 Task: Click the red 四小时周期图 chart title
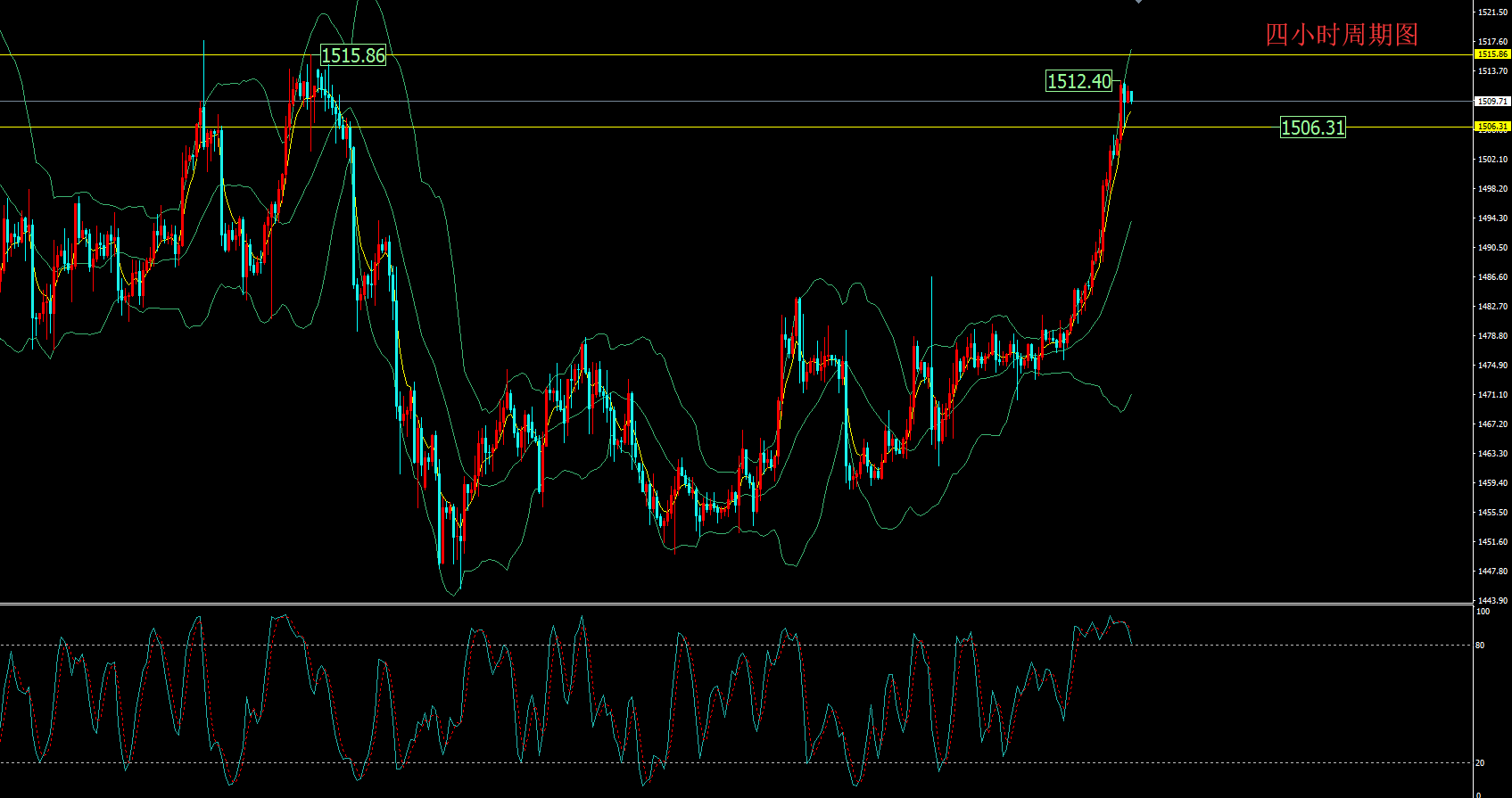pos(1342,35)
